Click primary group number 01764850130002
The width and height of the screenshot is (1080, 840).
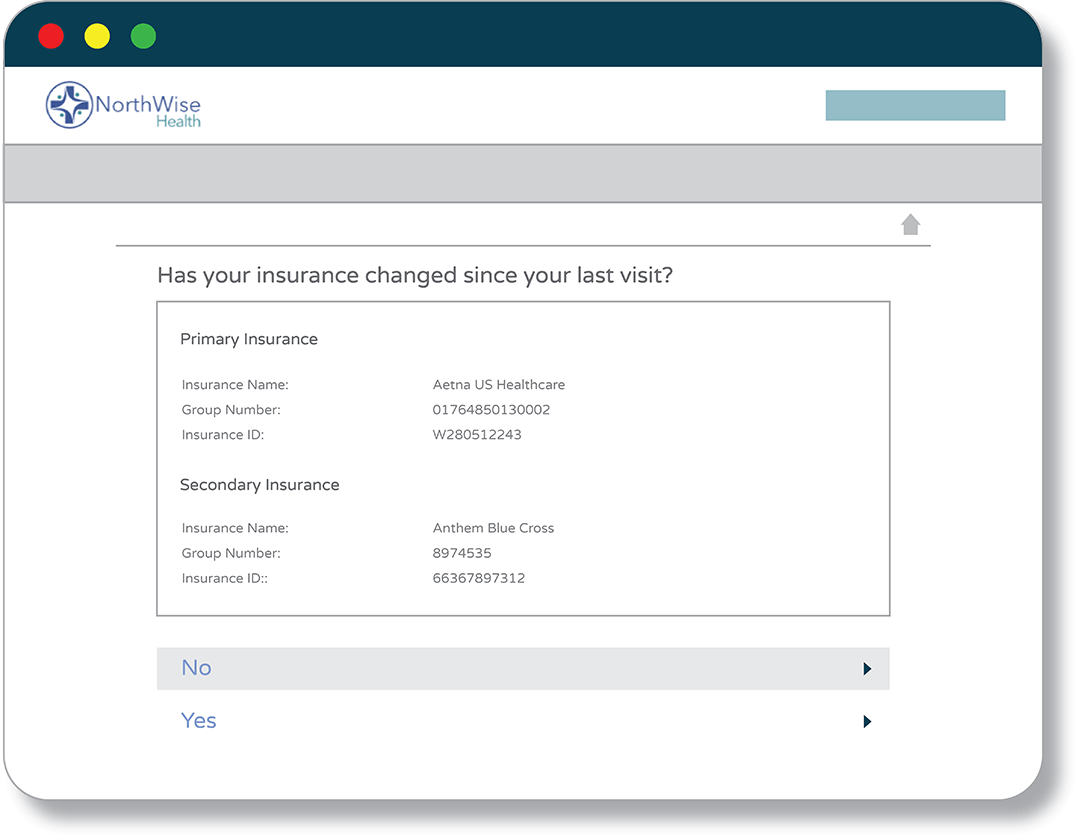[x=491, y=410]
